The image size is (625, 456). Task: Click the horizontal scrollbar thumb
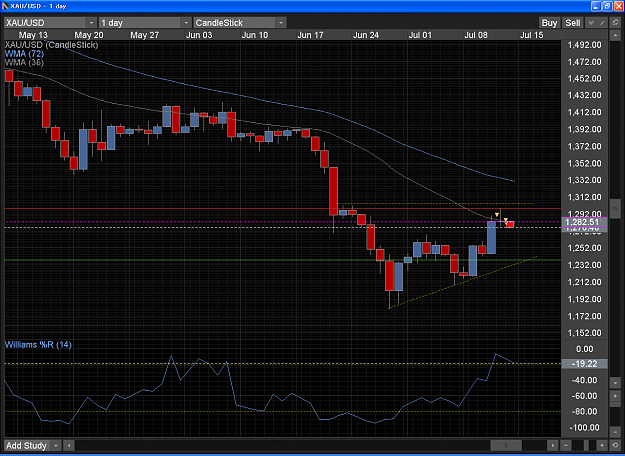506,445
